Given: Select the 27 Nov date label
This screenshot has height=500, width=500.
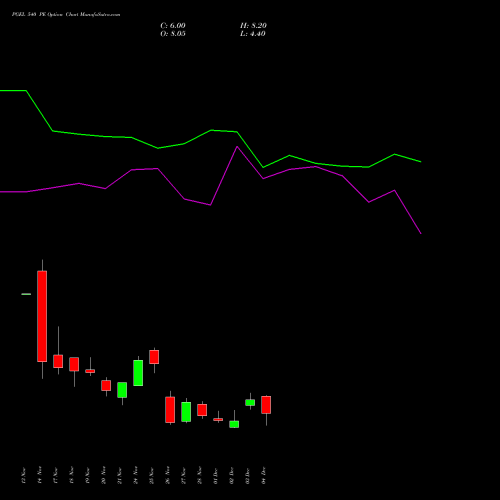Looking at the screenshot, I should [184, 475].
